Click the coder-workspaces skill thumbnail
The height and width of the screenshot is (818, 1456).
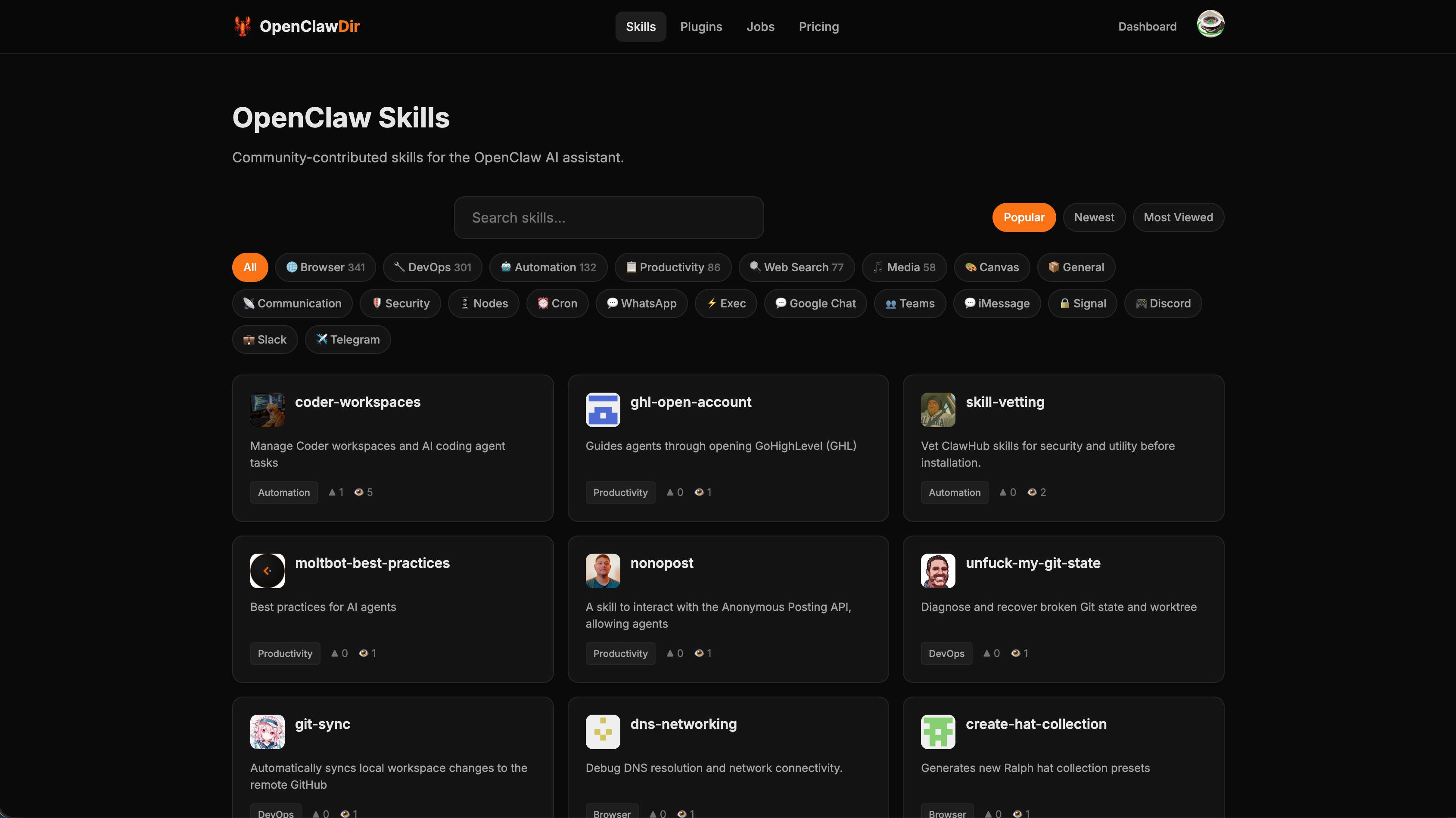pos(267,409)
